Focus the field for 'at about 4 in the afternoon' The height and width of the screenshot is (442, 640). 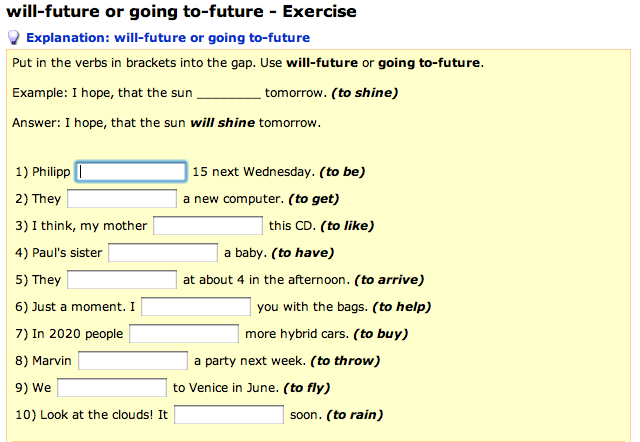122,280
